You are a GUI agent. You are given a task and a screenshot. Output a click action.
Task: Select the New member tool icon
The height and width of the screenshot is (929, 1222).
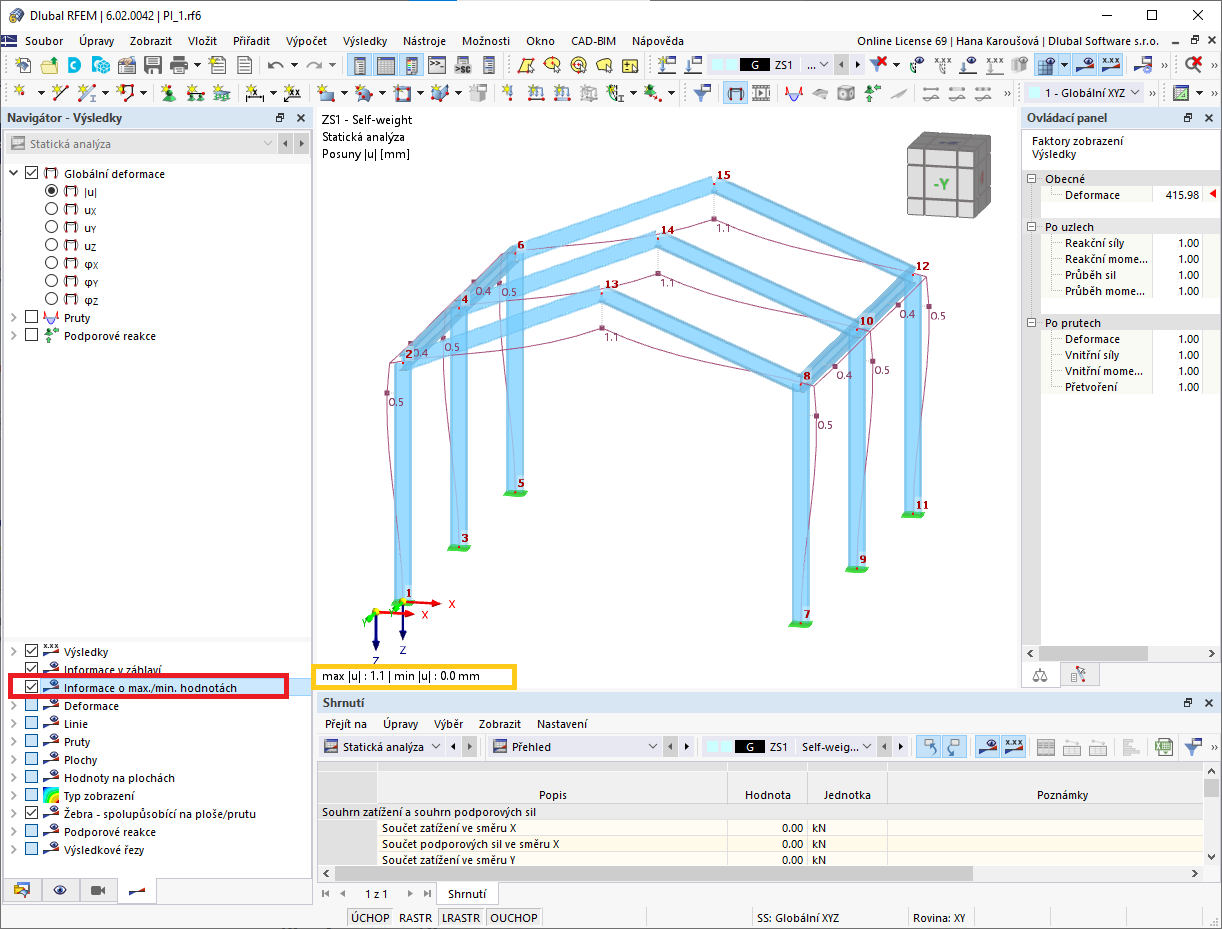click(x=88, y=93)
